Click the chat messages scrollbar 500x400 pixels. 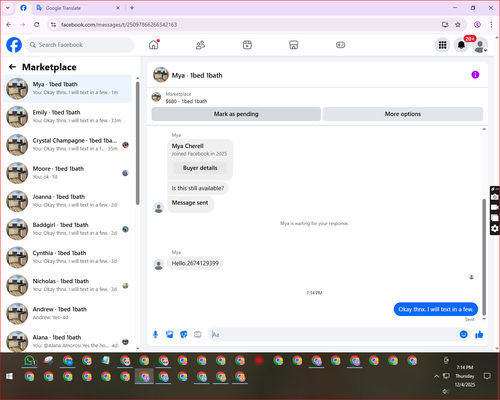[484, 257]
